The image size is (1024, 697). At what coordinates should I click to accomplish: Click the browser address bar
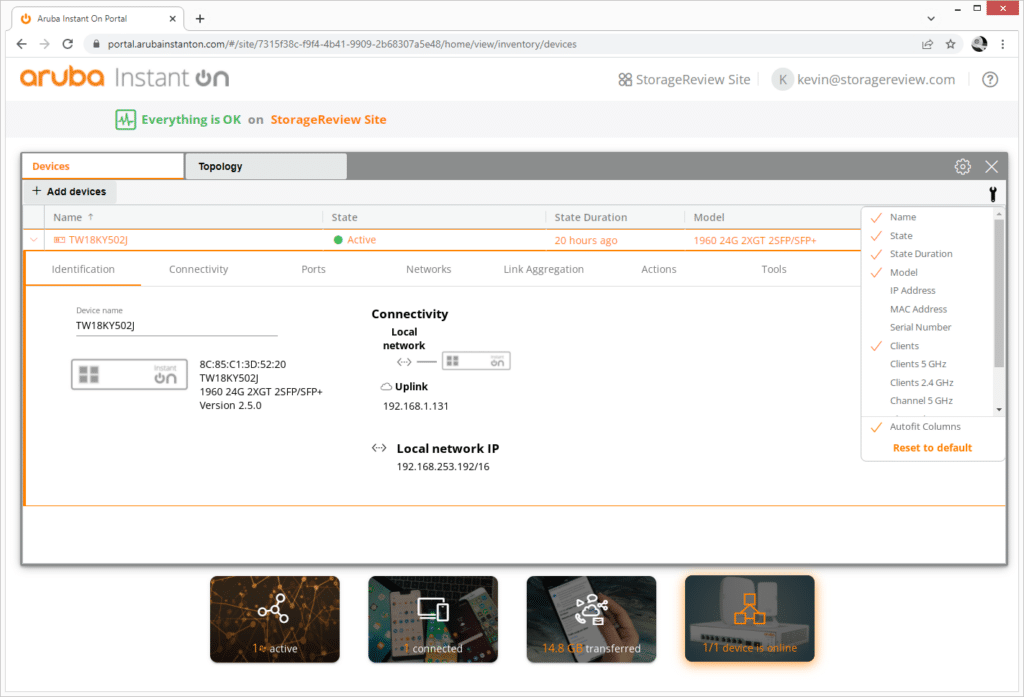tap(503, 44)
